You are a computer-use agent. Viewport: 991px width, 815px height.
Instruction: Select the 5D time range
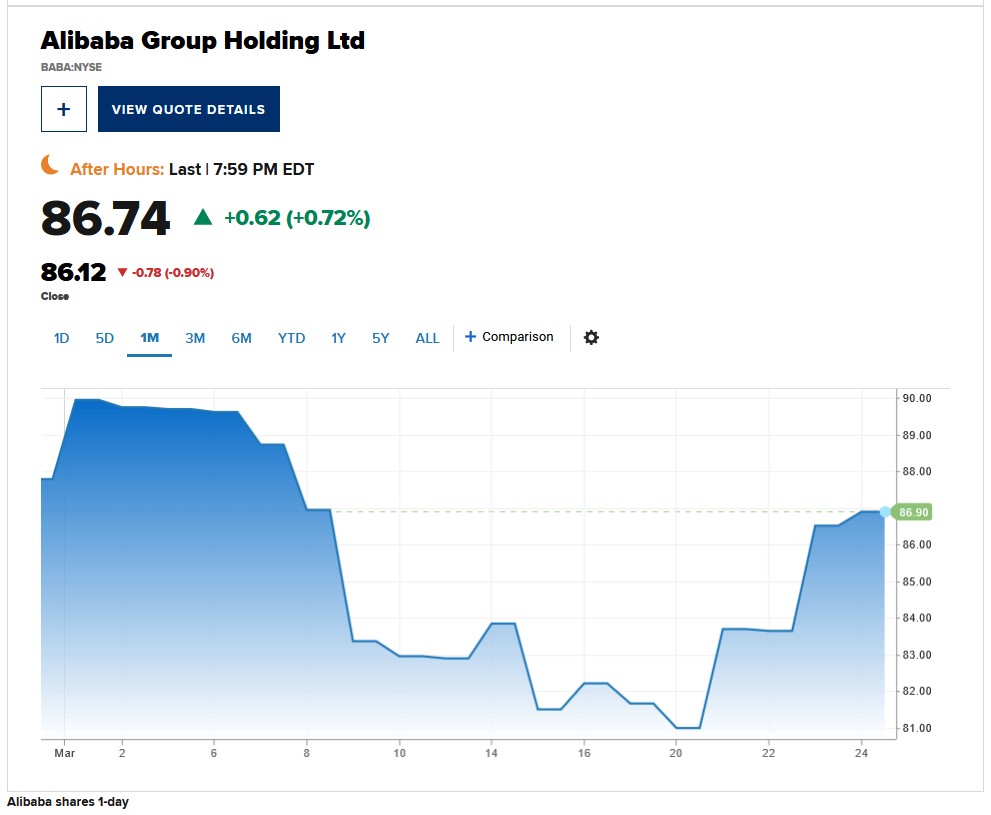(105, 338)
